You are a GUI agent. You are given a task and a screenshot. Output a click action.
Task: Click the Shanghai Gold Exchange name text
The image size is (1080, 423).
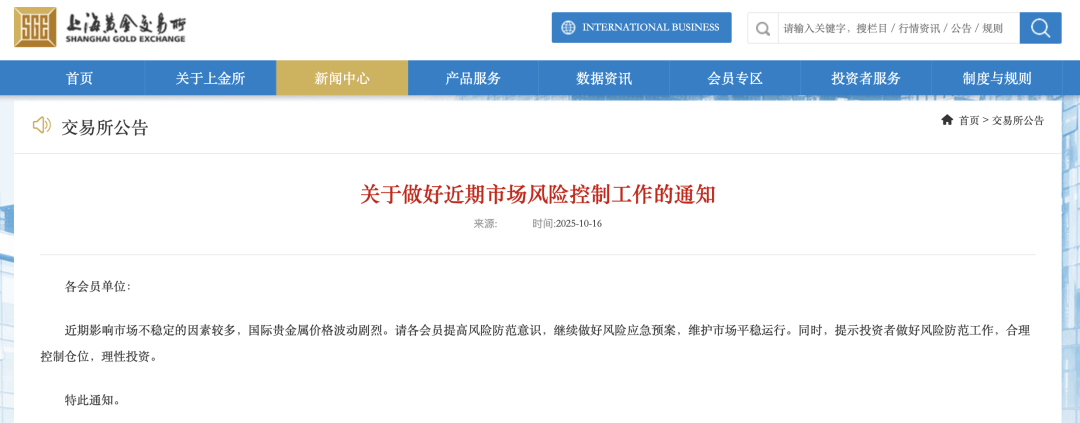(125, 27)
